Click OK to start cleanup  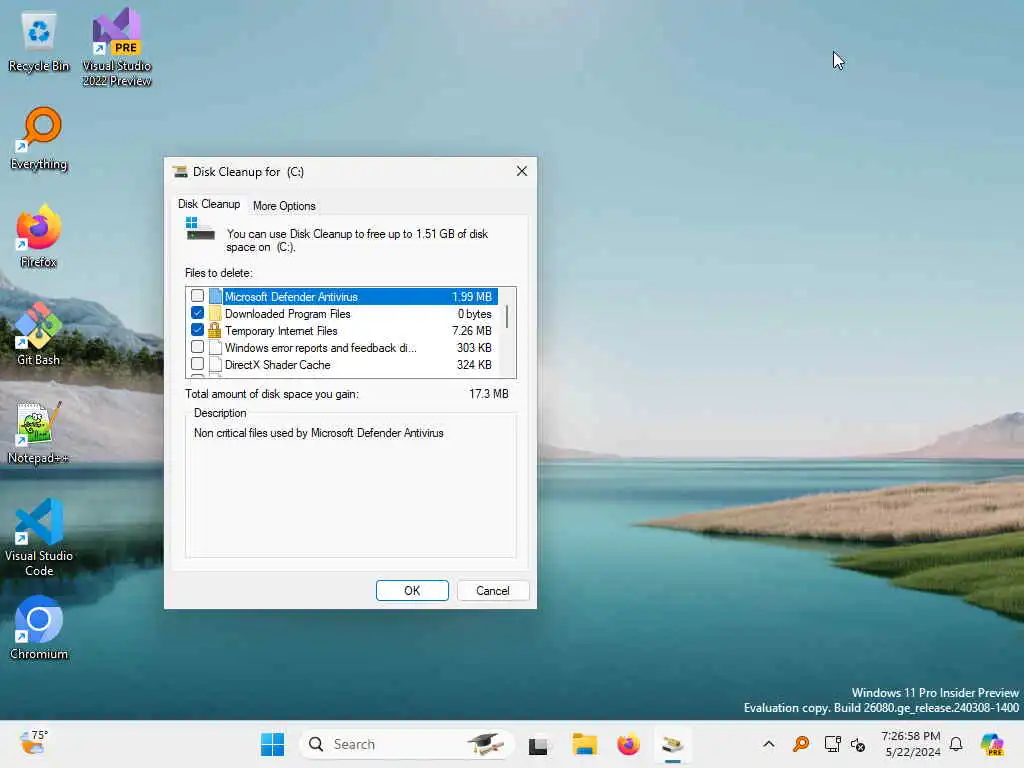412,590
